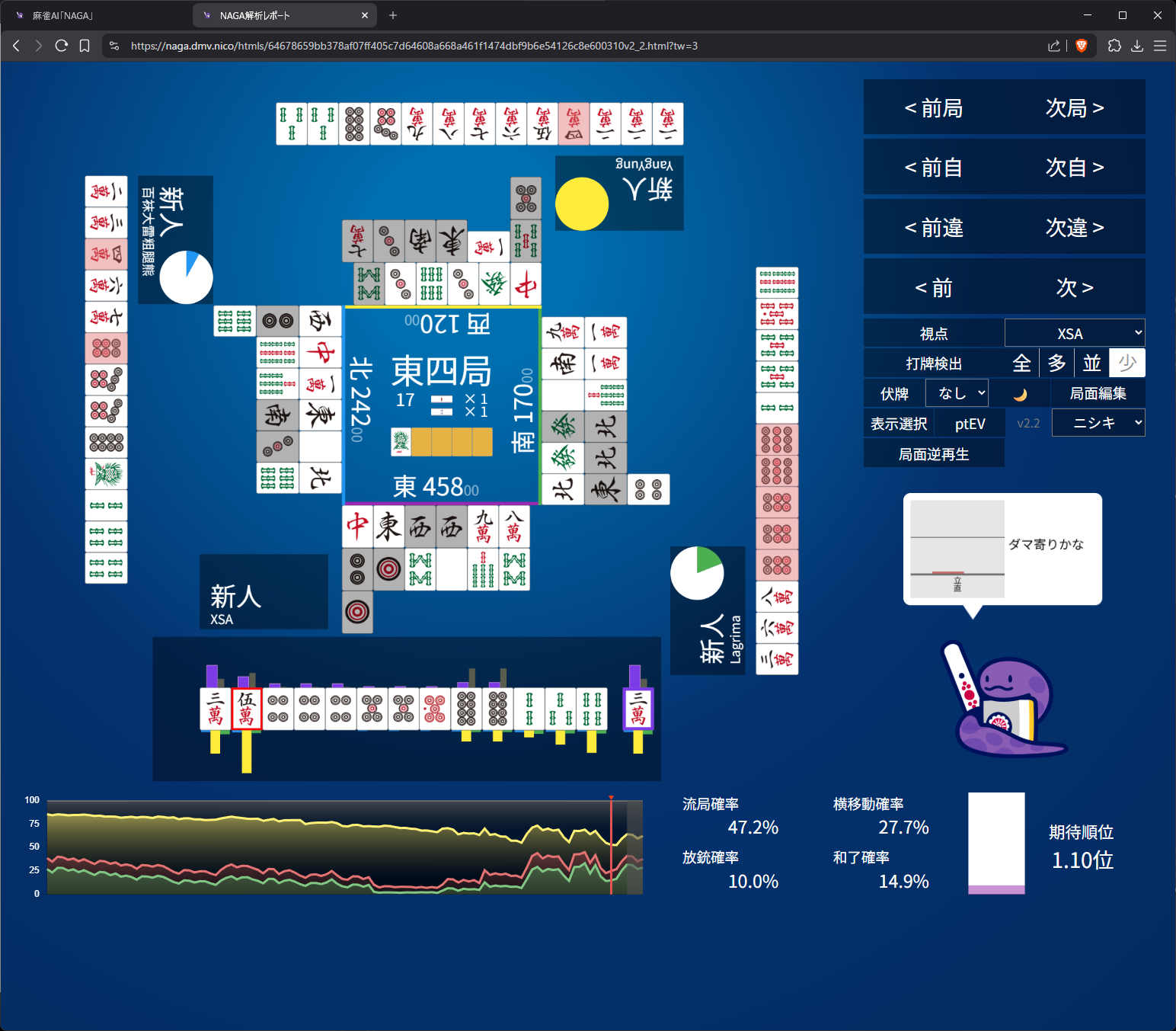Open the 視点 XSA viewpoint dropdown
Viewport: 1176px width, 1031px height.
click(x=1074, y=334)
